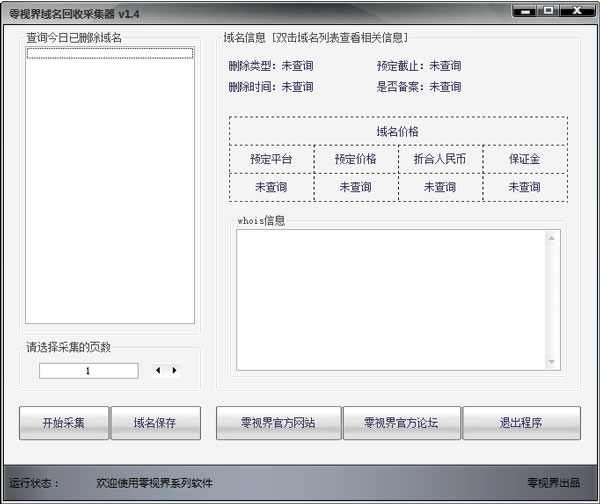
Task: Click the whois信息 group label
Action: coord(261,220)
